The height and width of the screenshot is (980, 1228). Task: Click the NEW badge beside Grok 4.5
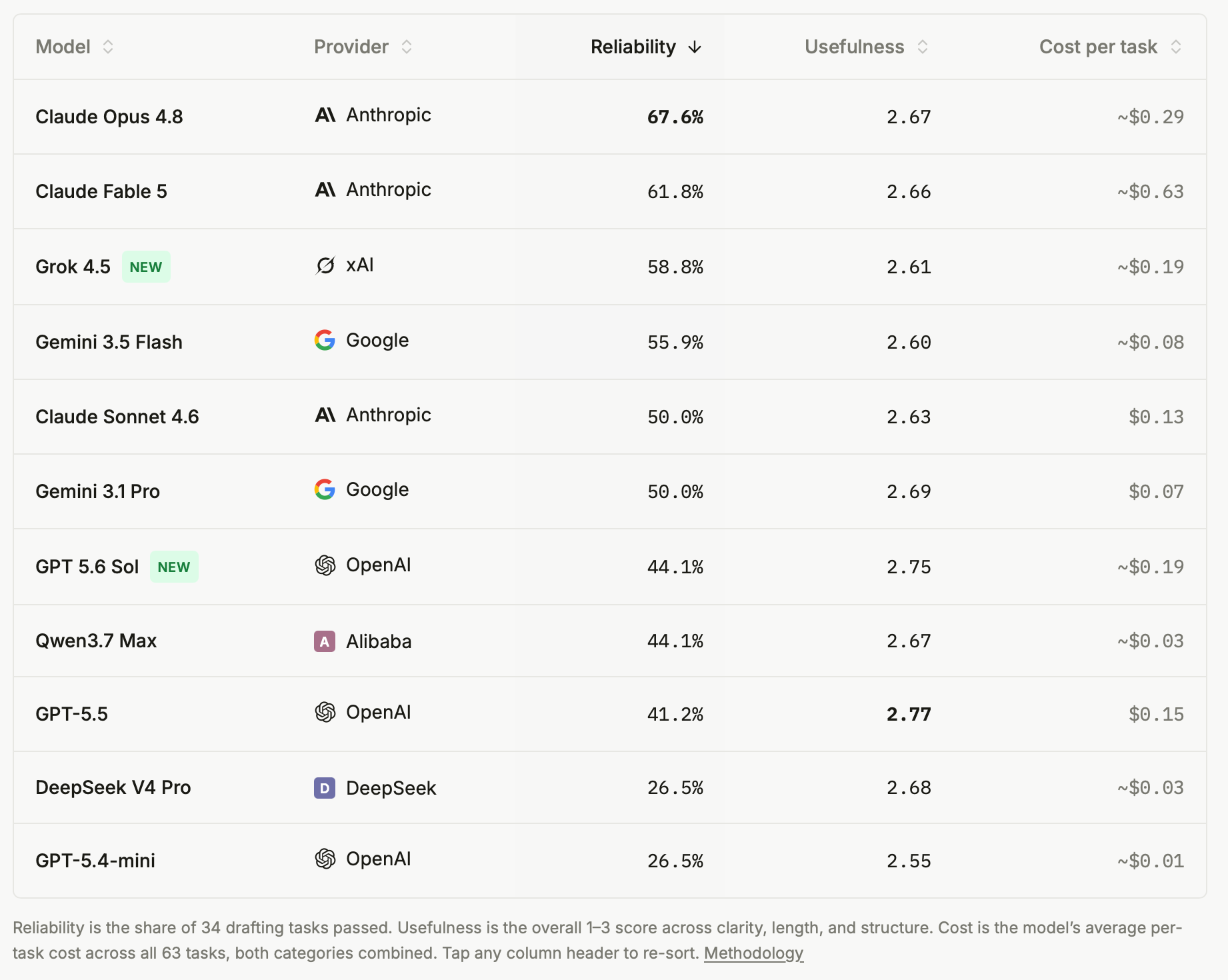pos(146,267)
